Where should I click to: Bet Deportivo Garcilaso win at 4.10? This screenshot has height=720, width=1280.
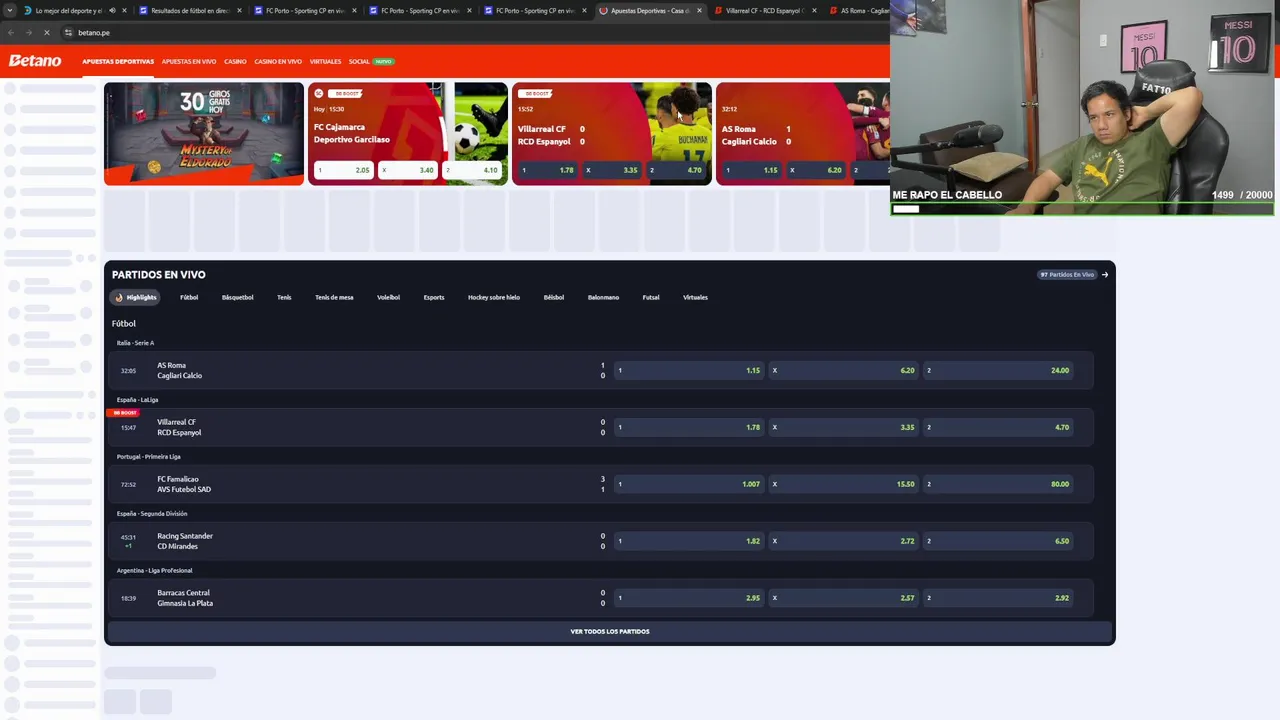point(472,170)
